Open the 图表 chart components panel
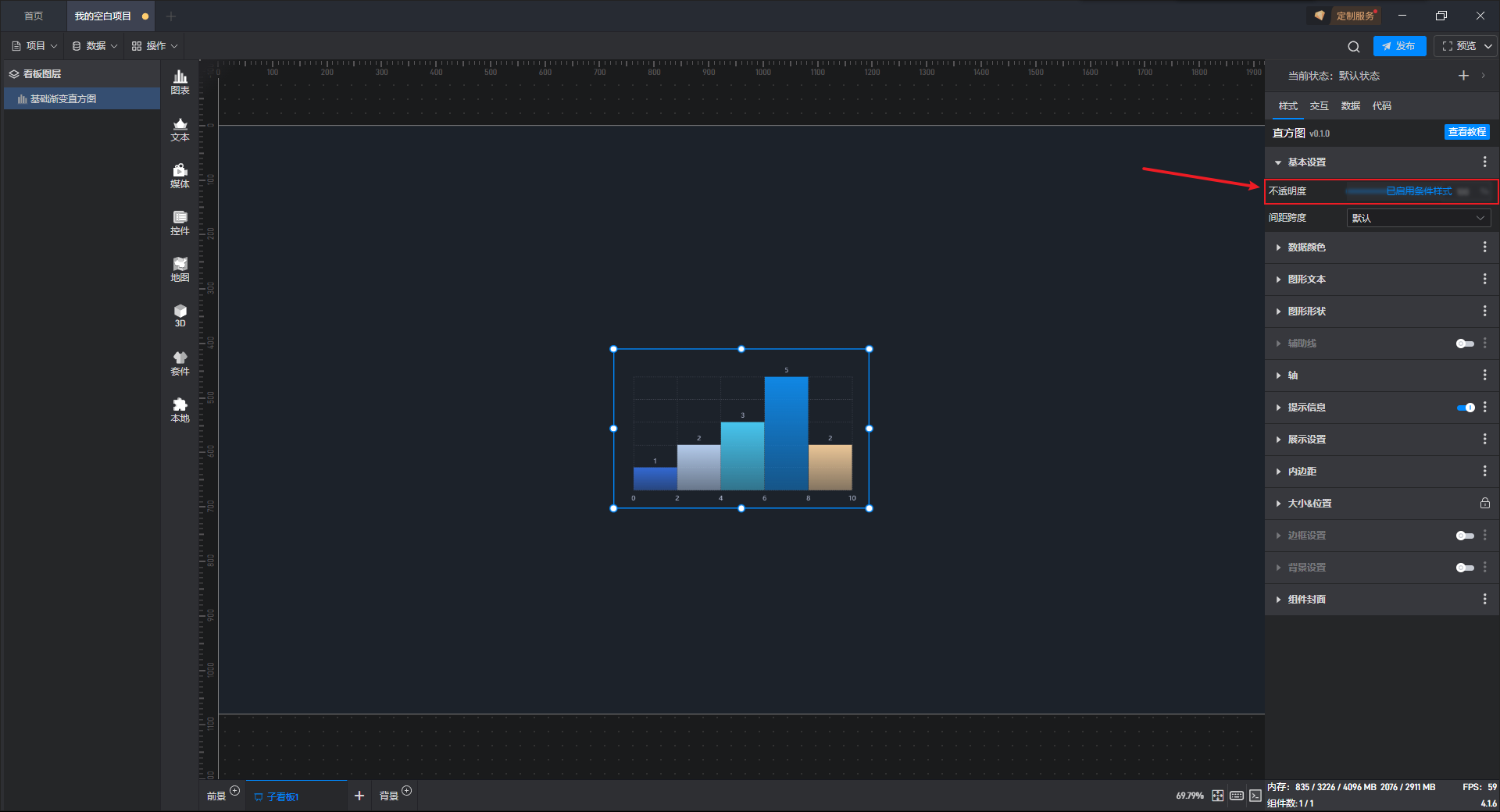Screen dimensions: 1500x812 (180, 82)
